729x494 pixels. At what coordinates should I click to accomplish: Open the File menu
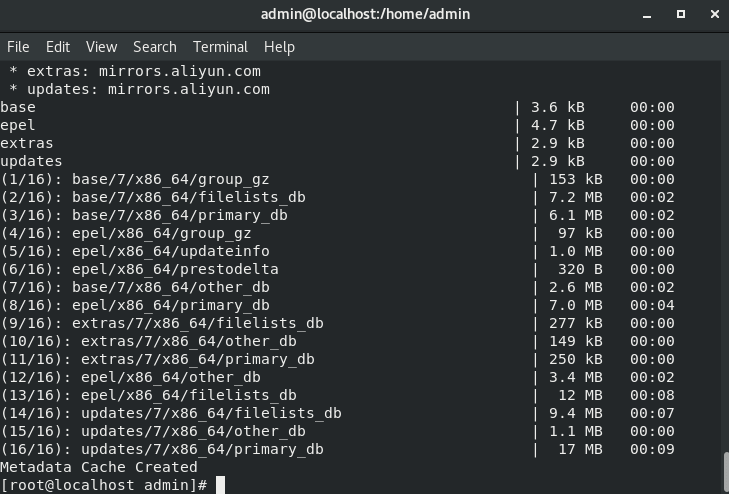point(18,47)
